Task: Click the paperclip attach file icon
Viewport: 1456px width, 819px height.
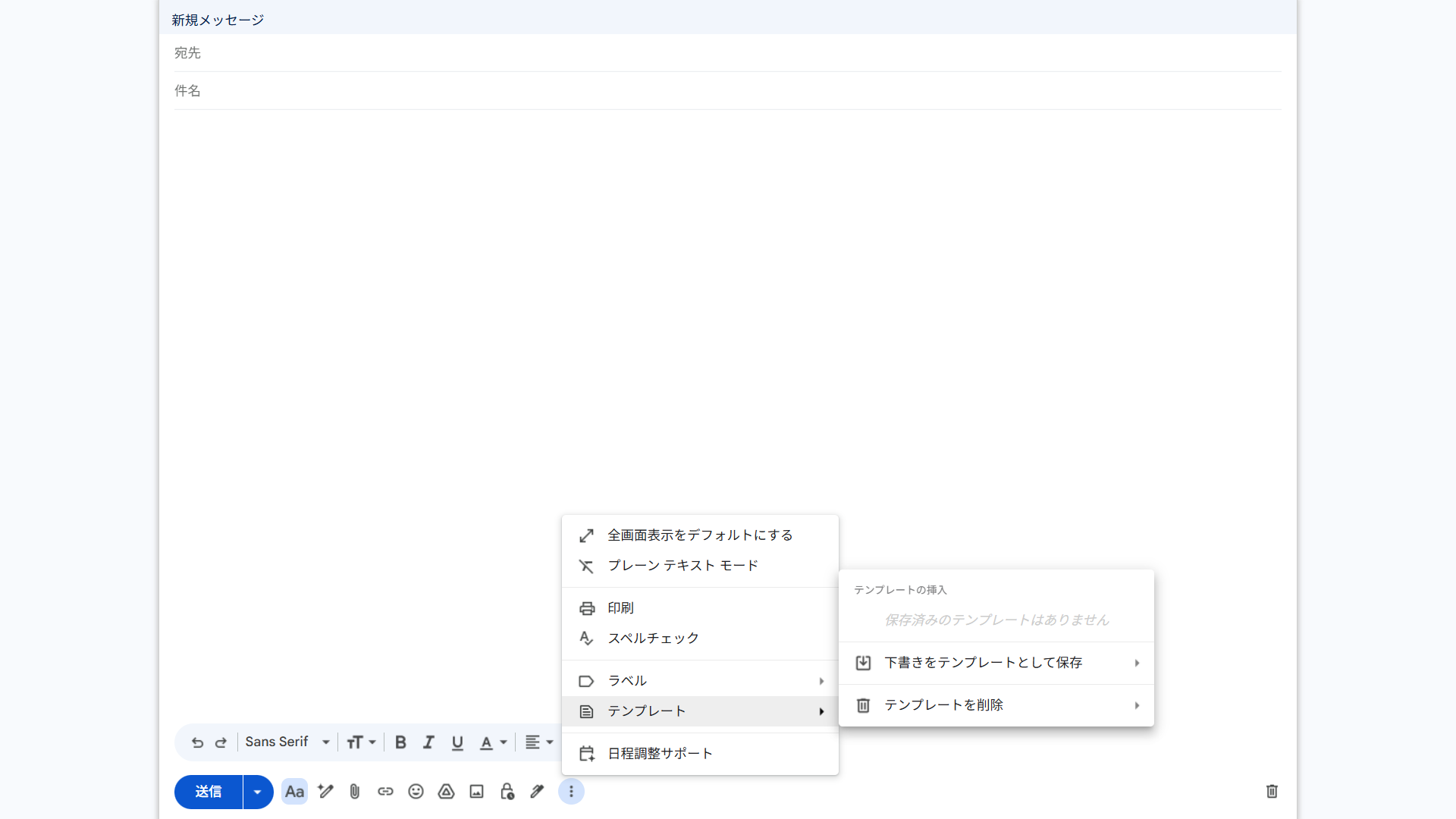Action: [355, 792]
